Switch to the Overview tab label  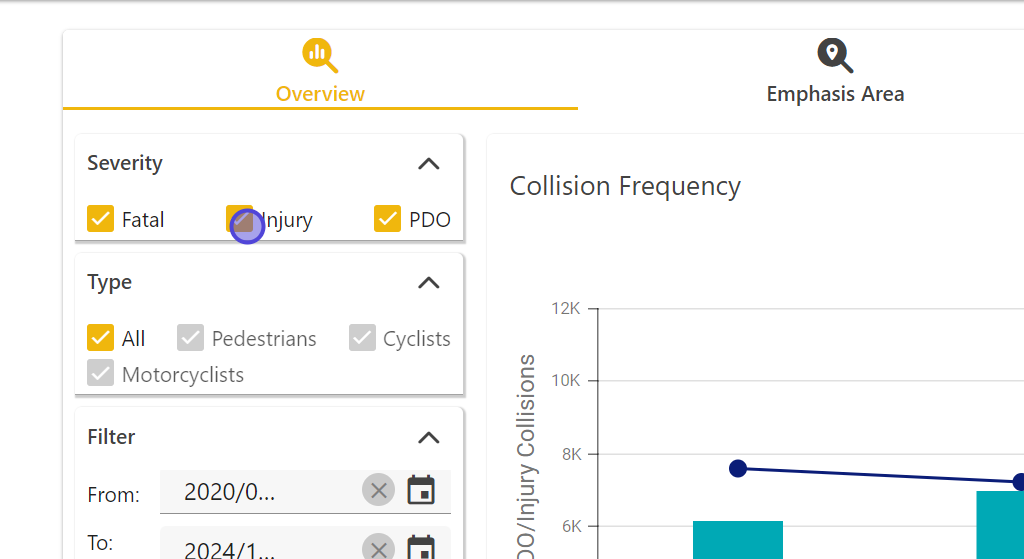click(x=320, y=94)
